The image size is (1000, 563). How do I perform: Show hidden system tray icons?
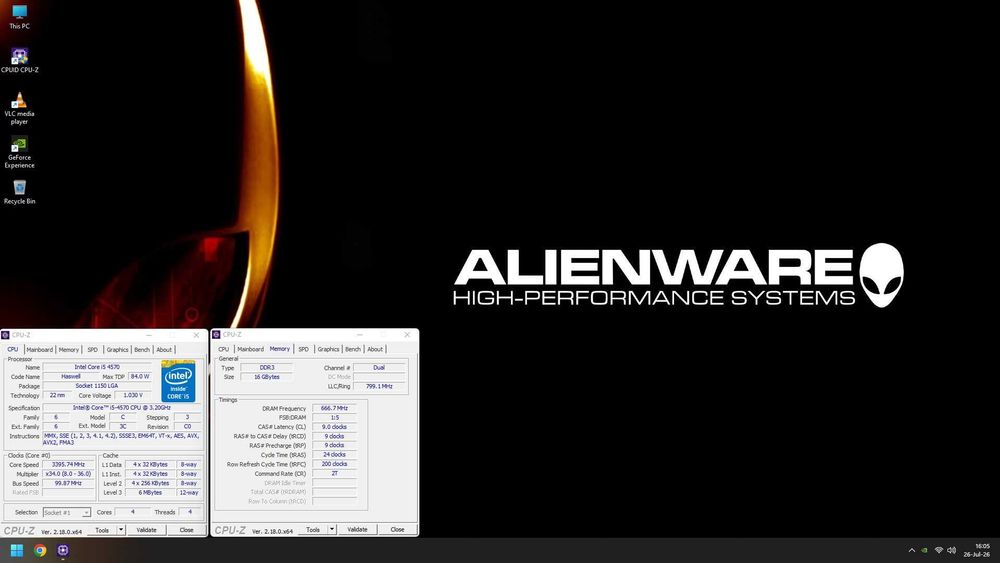[911, 550]
